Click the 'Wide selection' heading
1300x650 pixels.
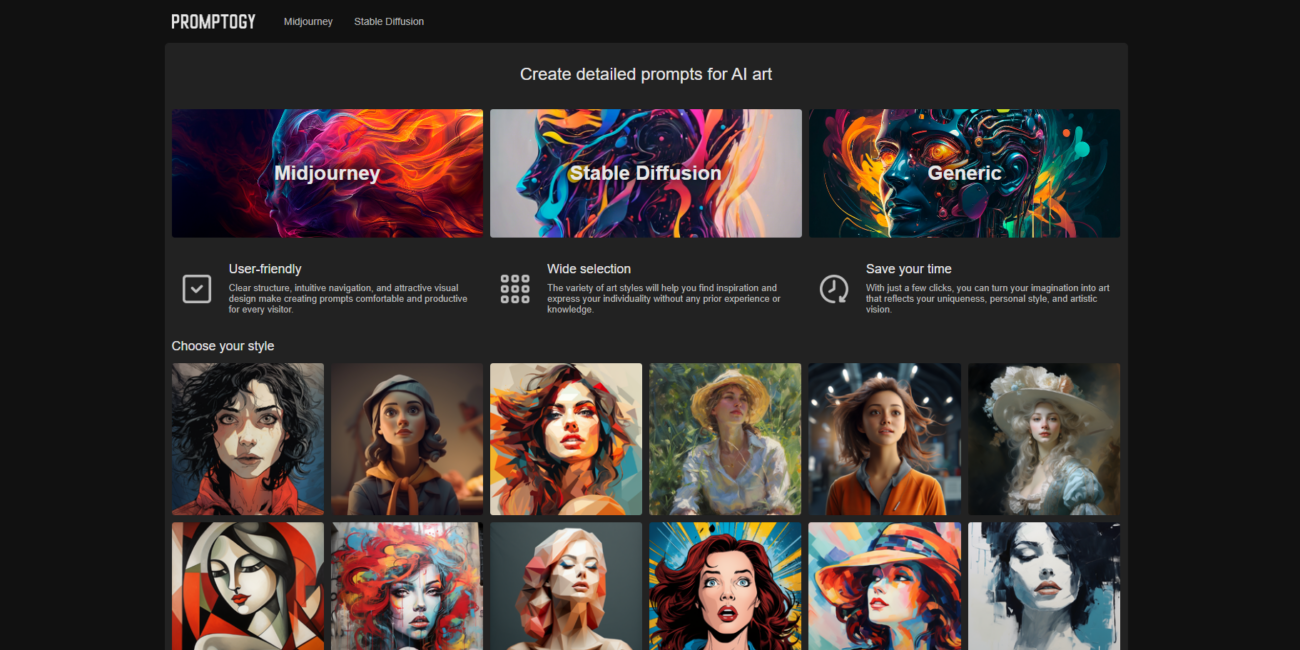click(589, 269)
